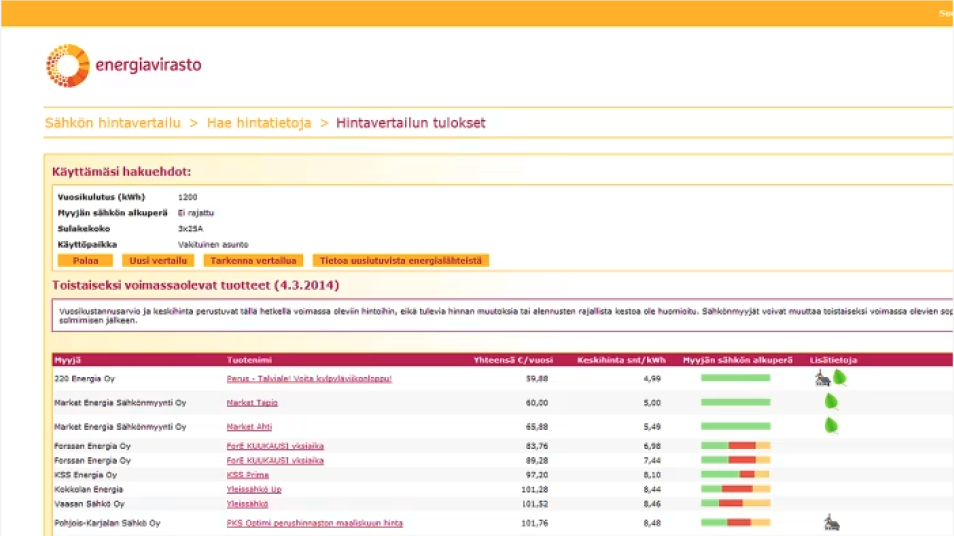Click seller name Pohjois-Karjalan Sähkö Oy
Screen dimensions: 954x536
tap(107, 523)
